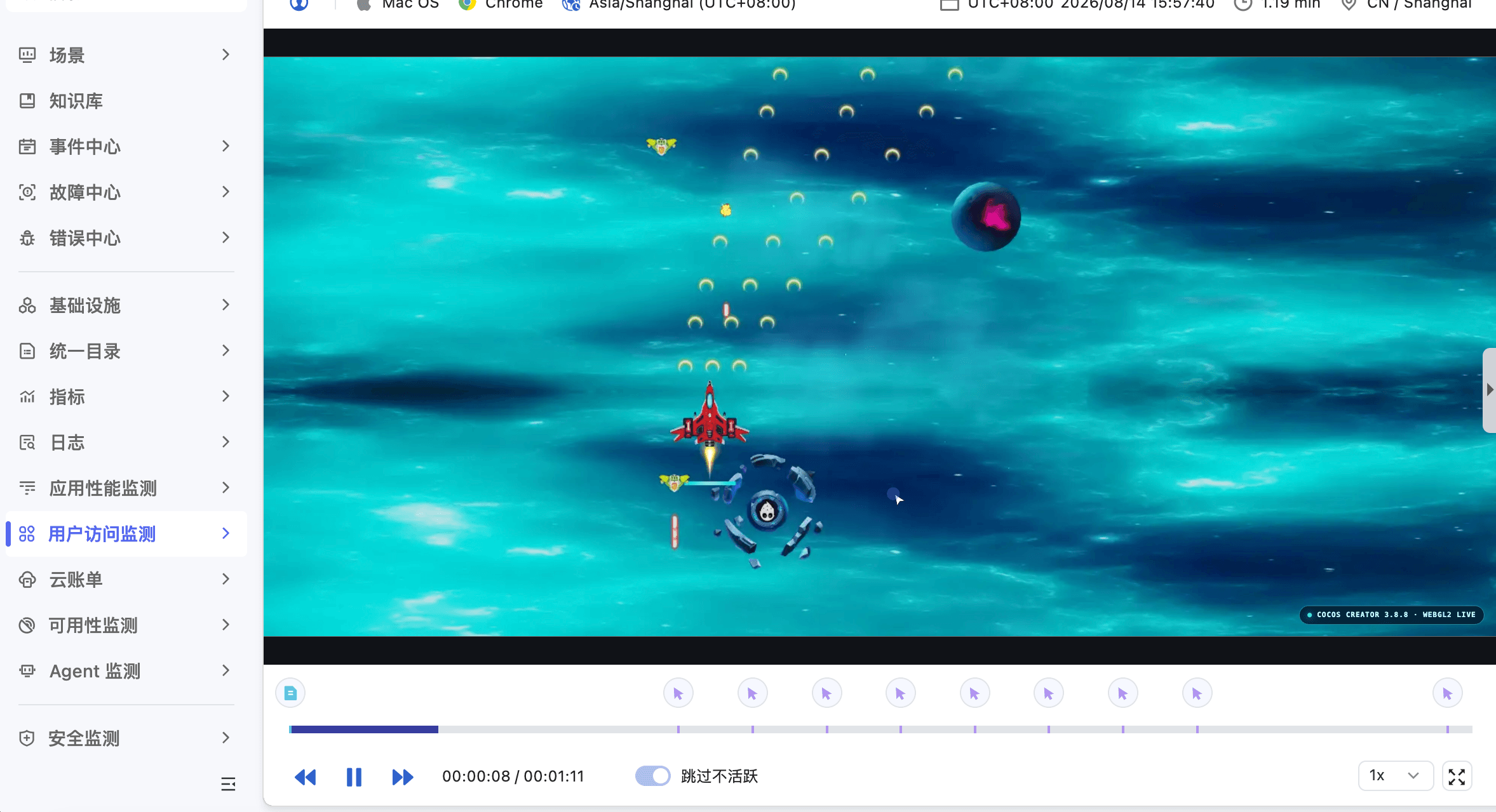1496x812 pixels.
Task: Fast-forward the session replay
Action: point(403,777)
